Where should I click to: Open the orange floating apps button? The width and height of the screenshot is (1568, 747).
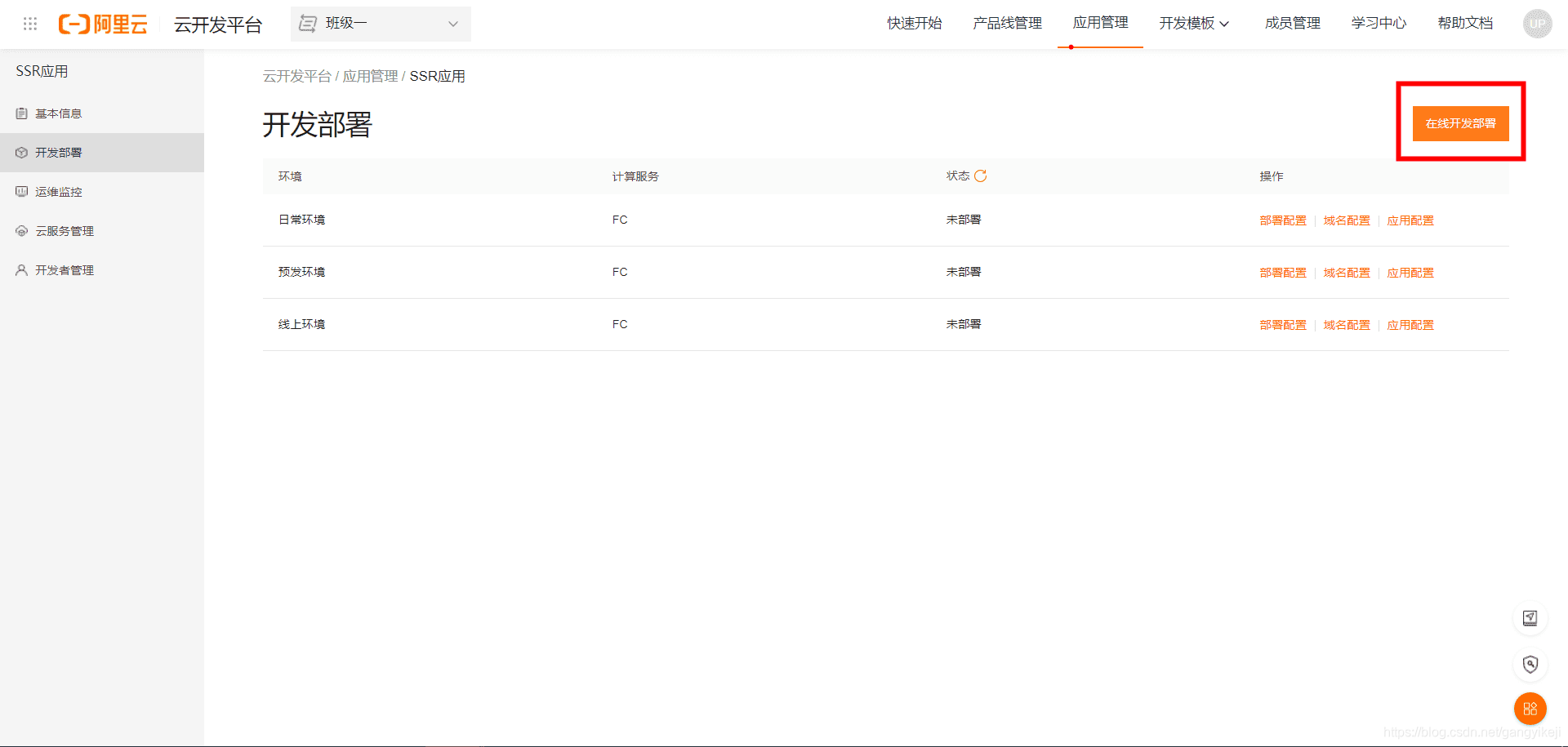point(1530,709)
